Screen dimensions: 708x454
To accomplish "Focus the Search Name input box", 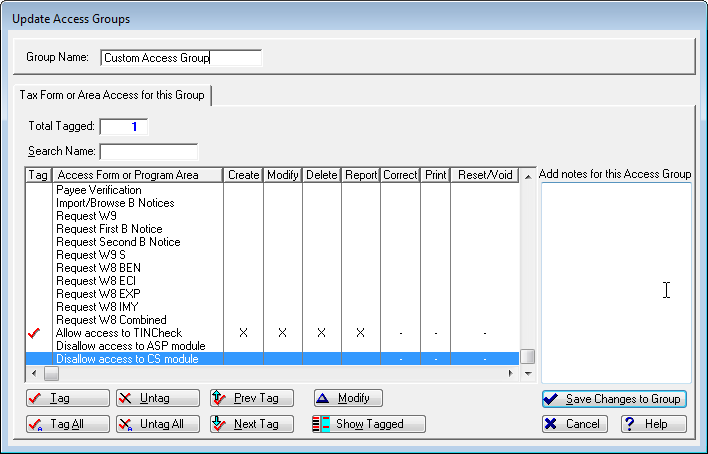I will tap(149, 152).
